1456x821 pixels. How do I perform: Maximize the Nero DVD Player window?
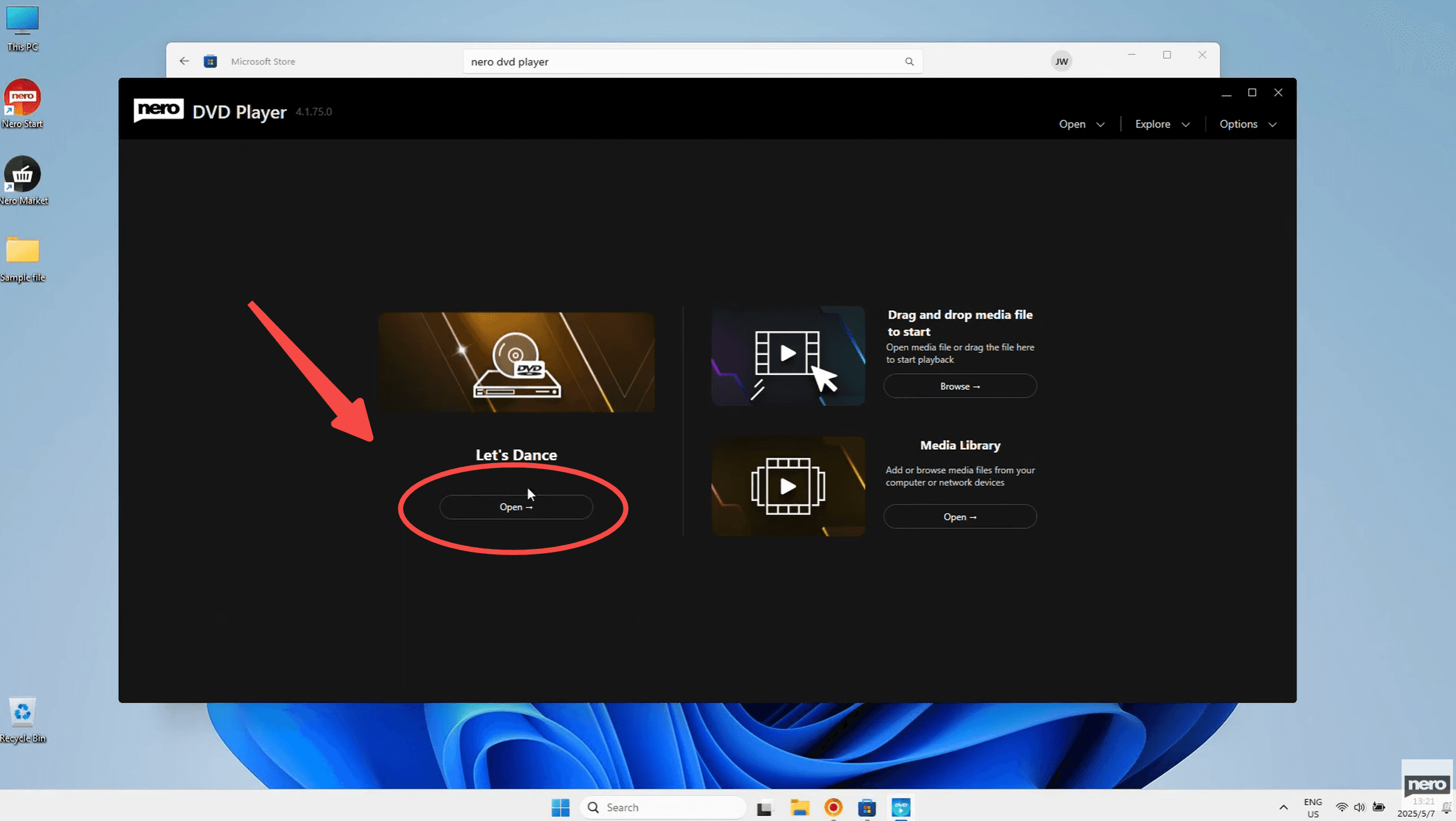click(1252, 92)
